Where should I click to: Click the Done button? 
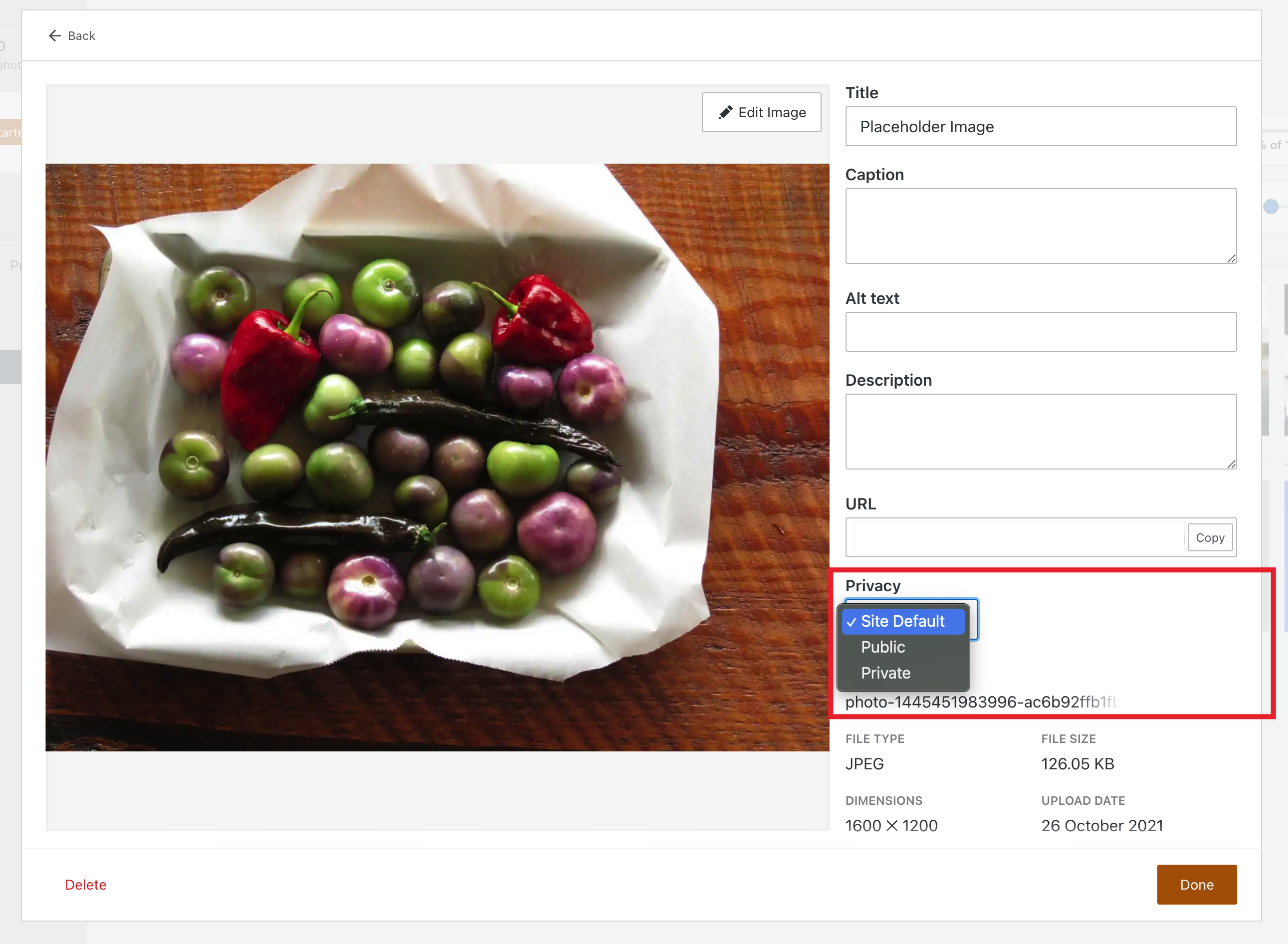click(1196, 884)
